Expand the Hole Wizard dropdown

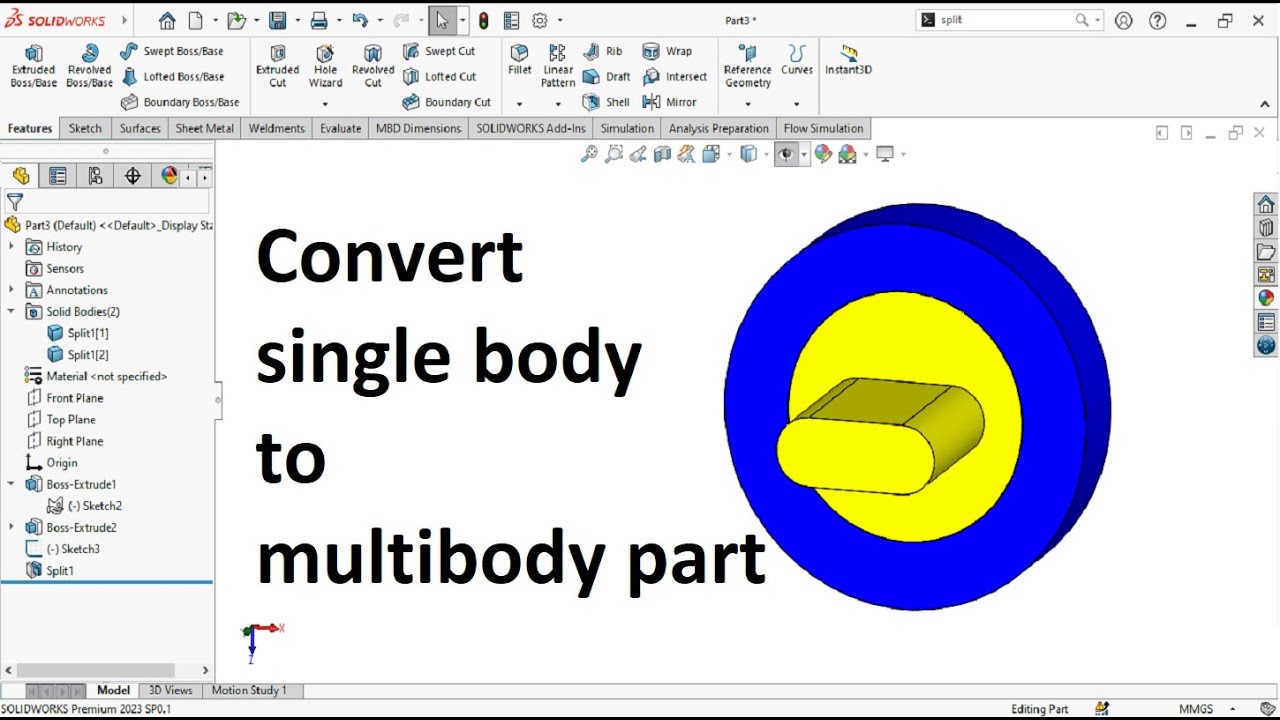[325, 104]
